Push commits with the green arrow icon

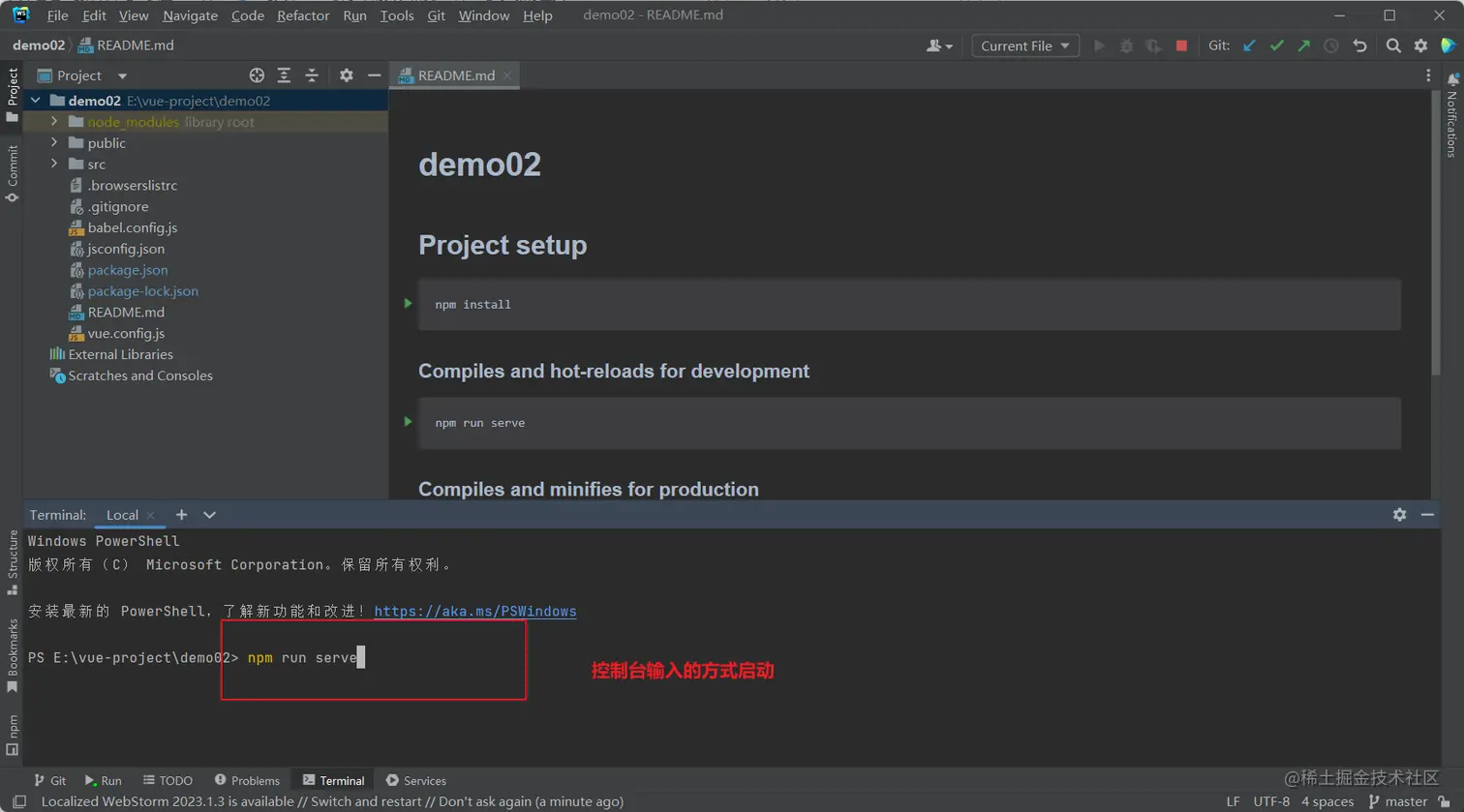pyautogui.click(x=1303, y=45)
